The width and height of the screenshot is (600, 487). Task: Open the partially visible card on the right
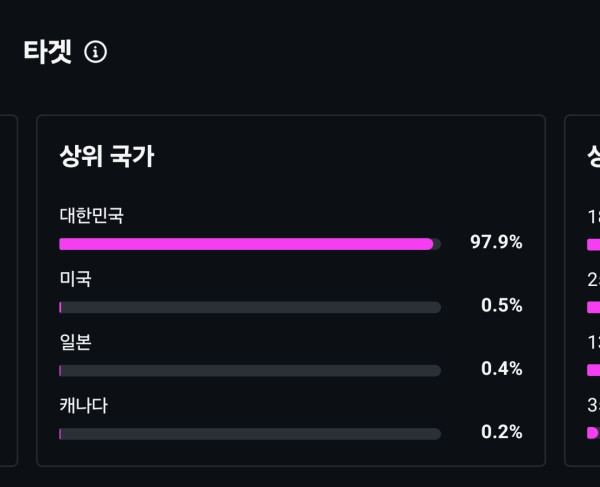(x=582, y=290)
